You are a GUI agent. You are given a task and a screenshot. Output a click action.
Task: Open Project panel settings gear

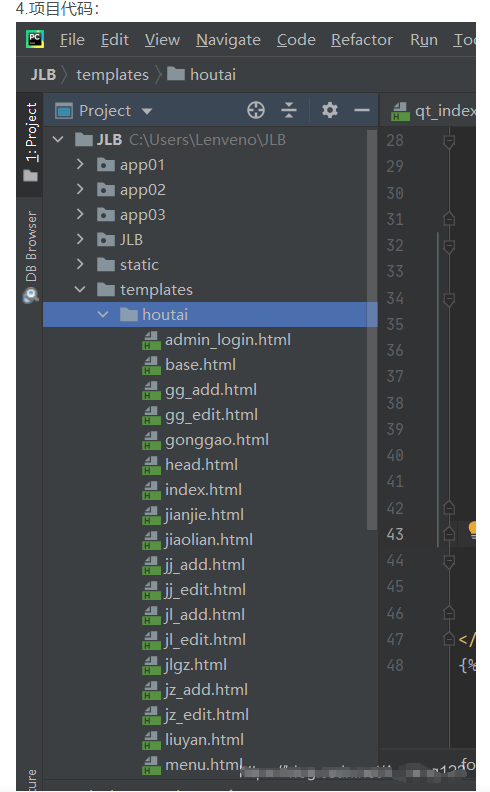[x=329, y=110]
